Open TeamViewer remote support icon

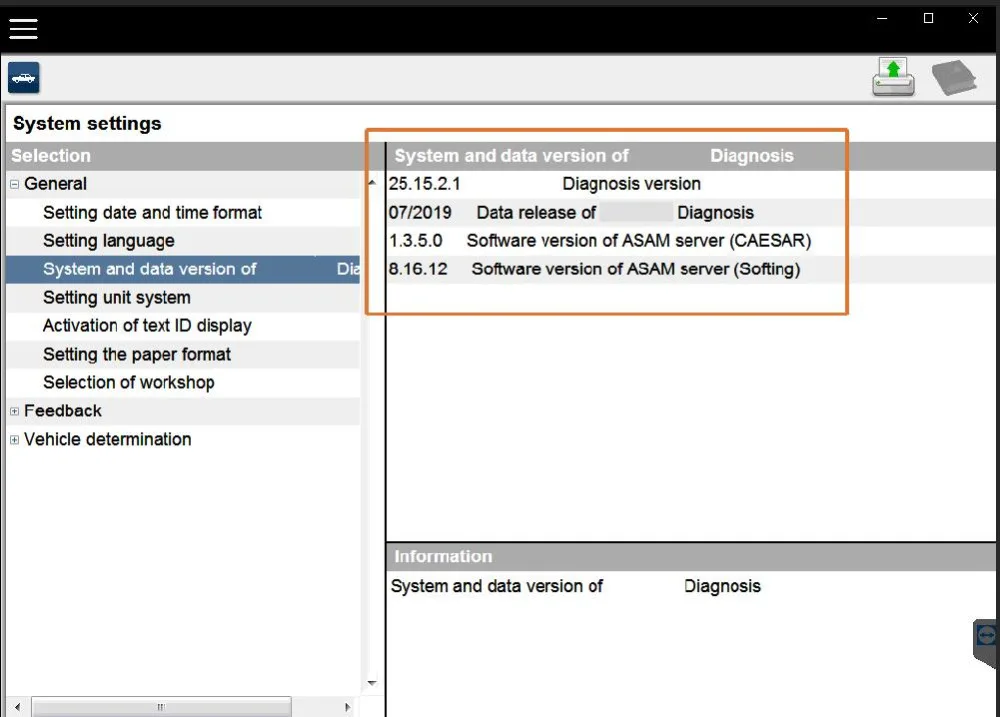984,640
